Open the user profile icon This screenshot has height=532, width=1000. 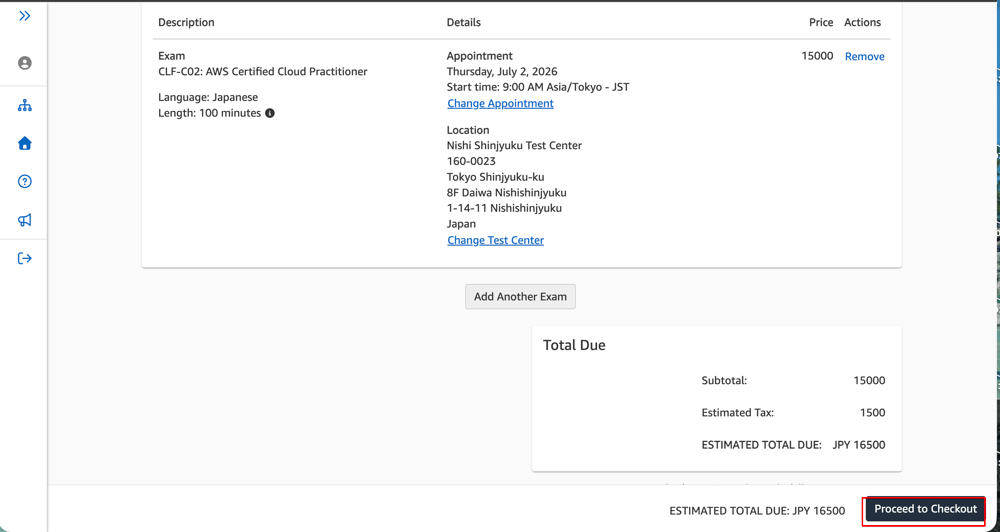[x=24, y=63]
